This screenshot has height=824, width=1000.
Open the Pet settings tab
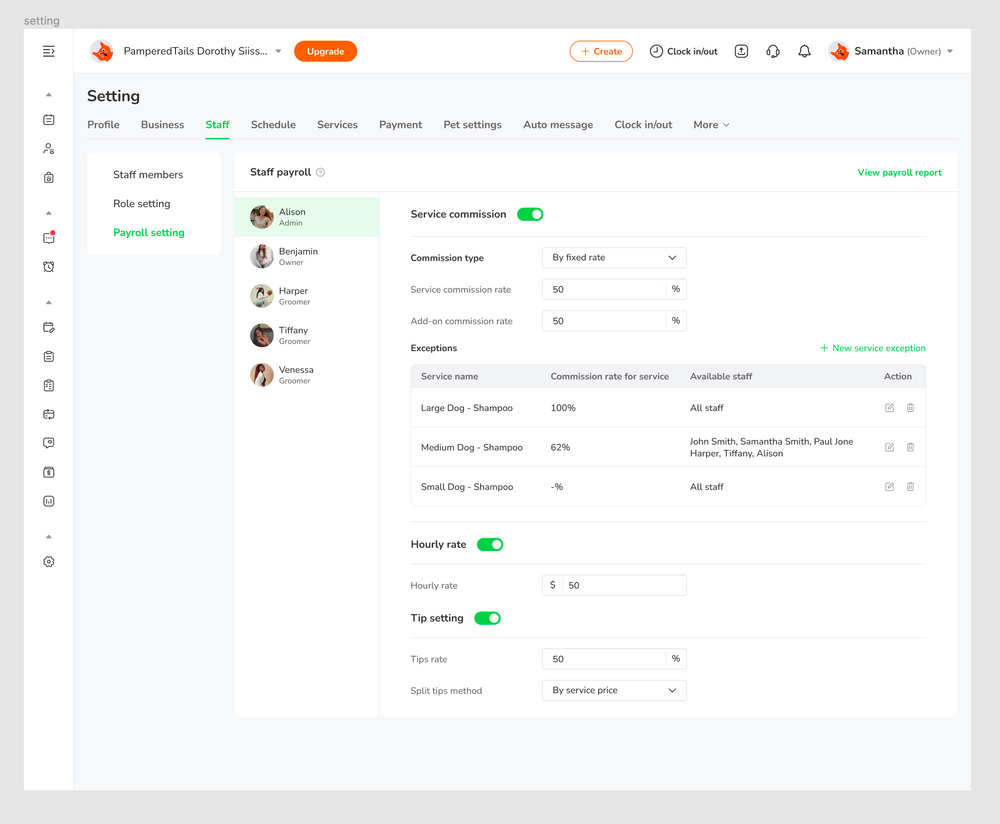point(472,124)
